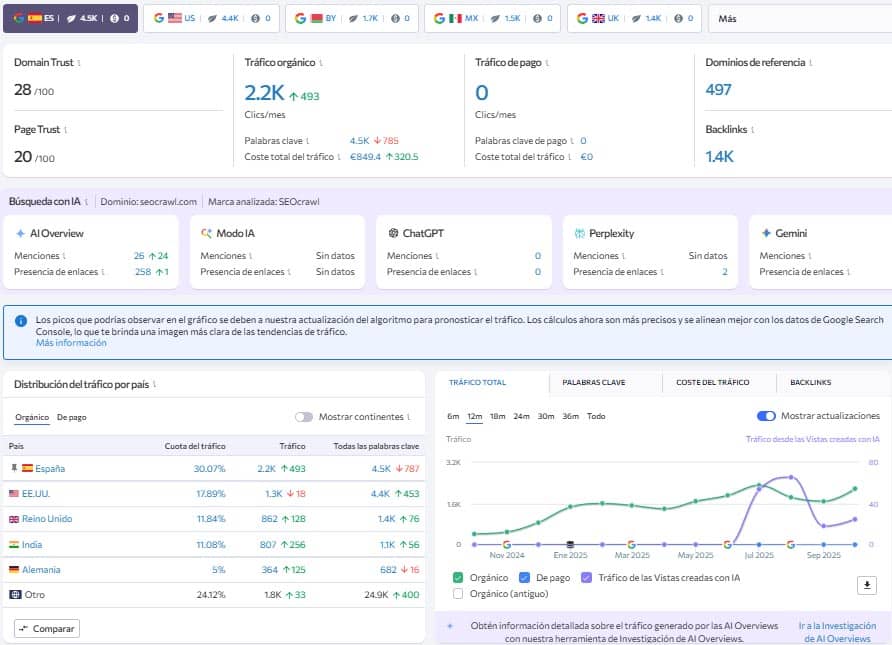Image resolution: width=892 pixels, height=645 pixels.
Task: Click the download chart icon button
Action: (x=867, y=585)
